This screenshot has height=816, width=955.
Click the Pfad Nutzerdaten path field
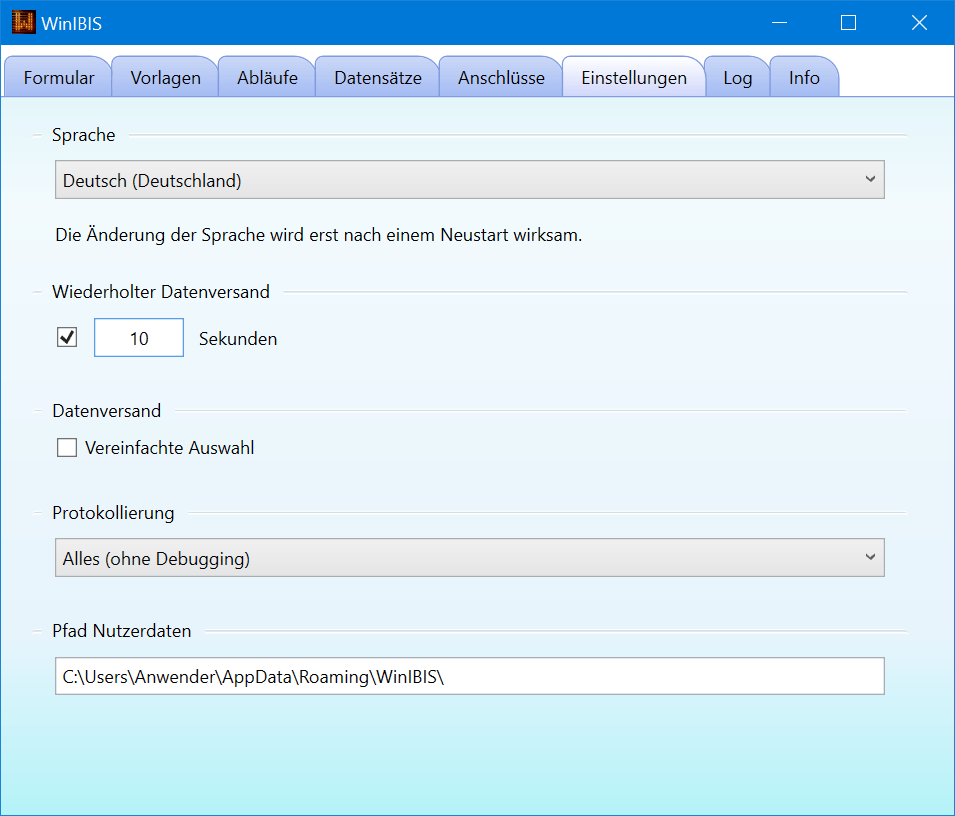point(470,676)
